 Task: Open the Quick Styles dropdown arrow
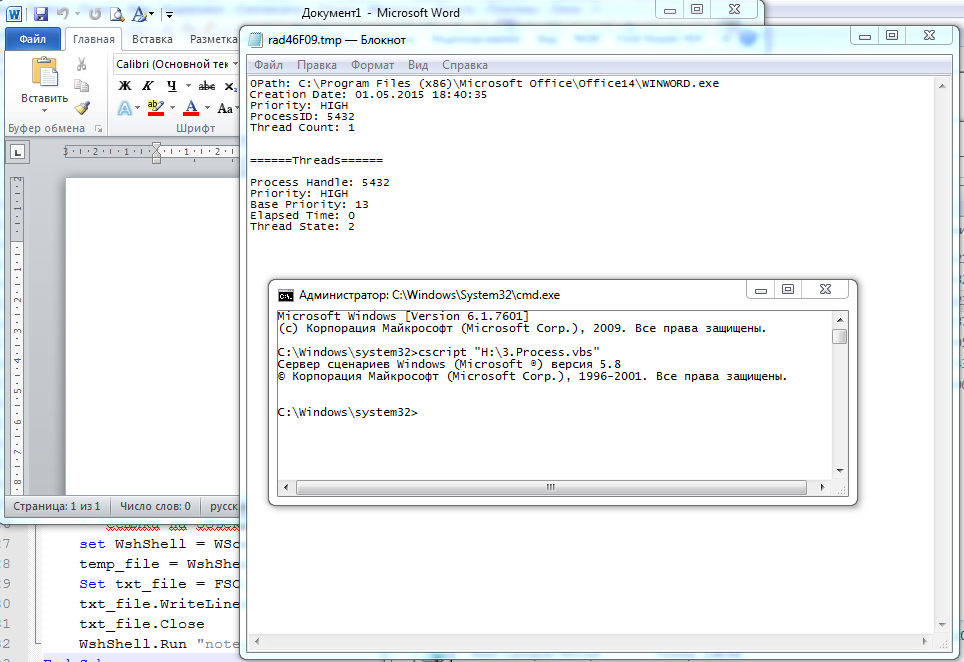152,14
